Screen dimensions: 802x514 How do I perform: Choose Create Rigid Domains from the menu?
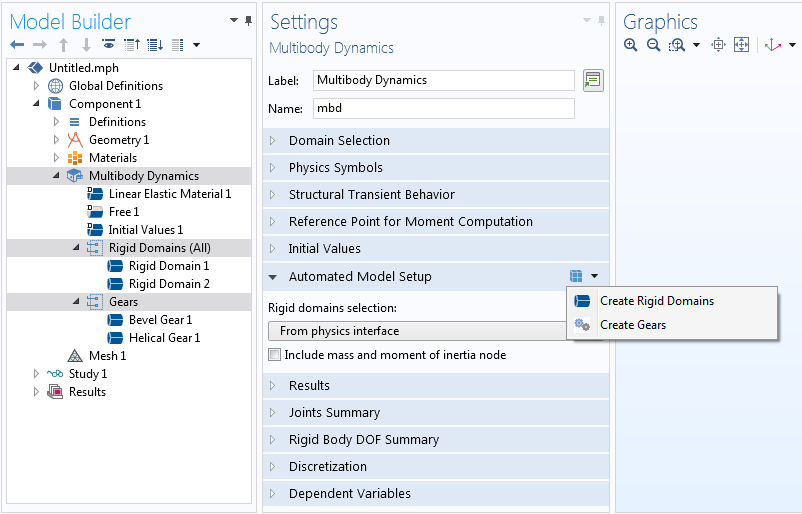pyautogui.click(x=657, y=301)
